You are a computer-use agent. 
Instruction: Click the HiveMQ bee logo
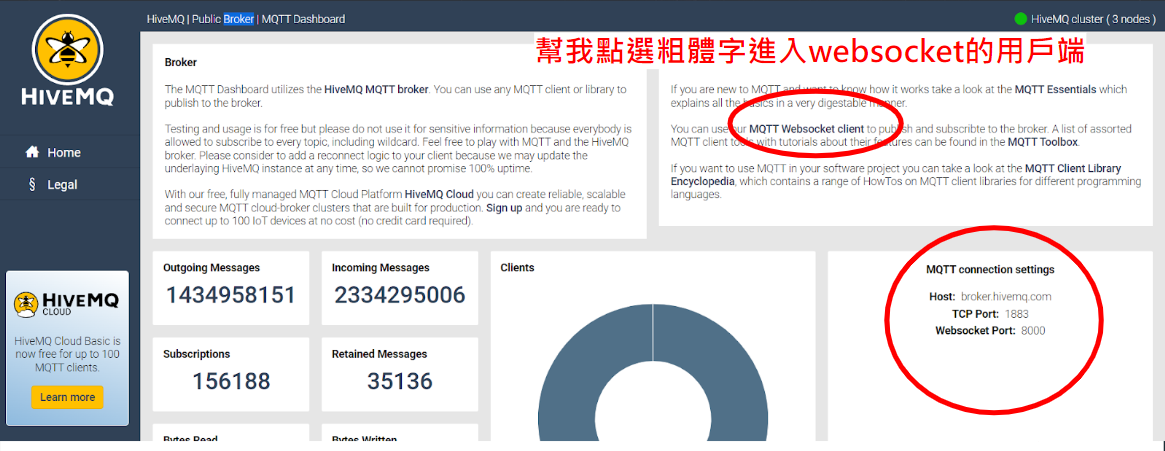tap(68, 62)
